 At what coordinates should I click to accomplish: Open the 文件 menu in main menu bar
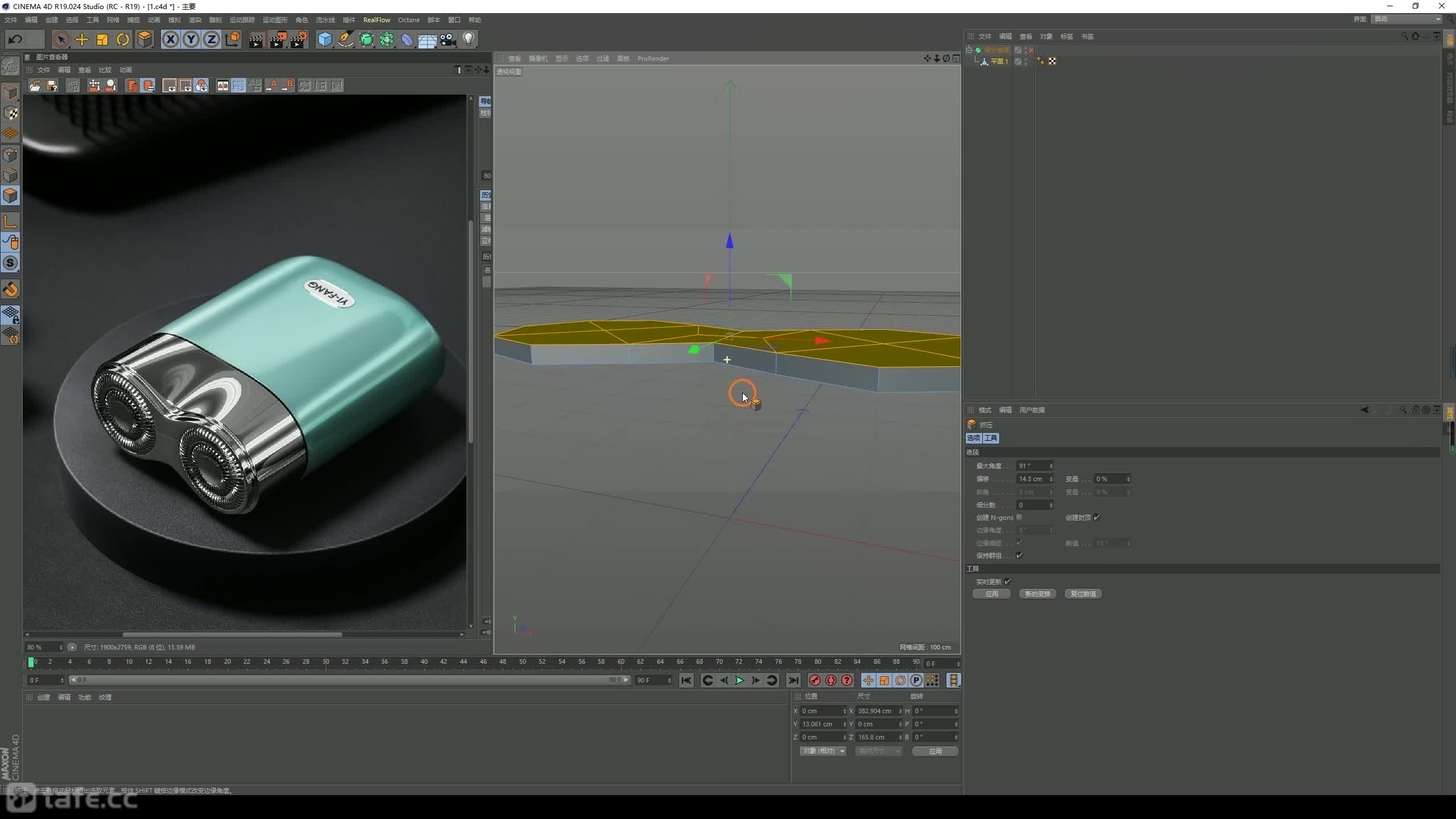tap(11, 20)
